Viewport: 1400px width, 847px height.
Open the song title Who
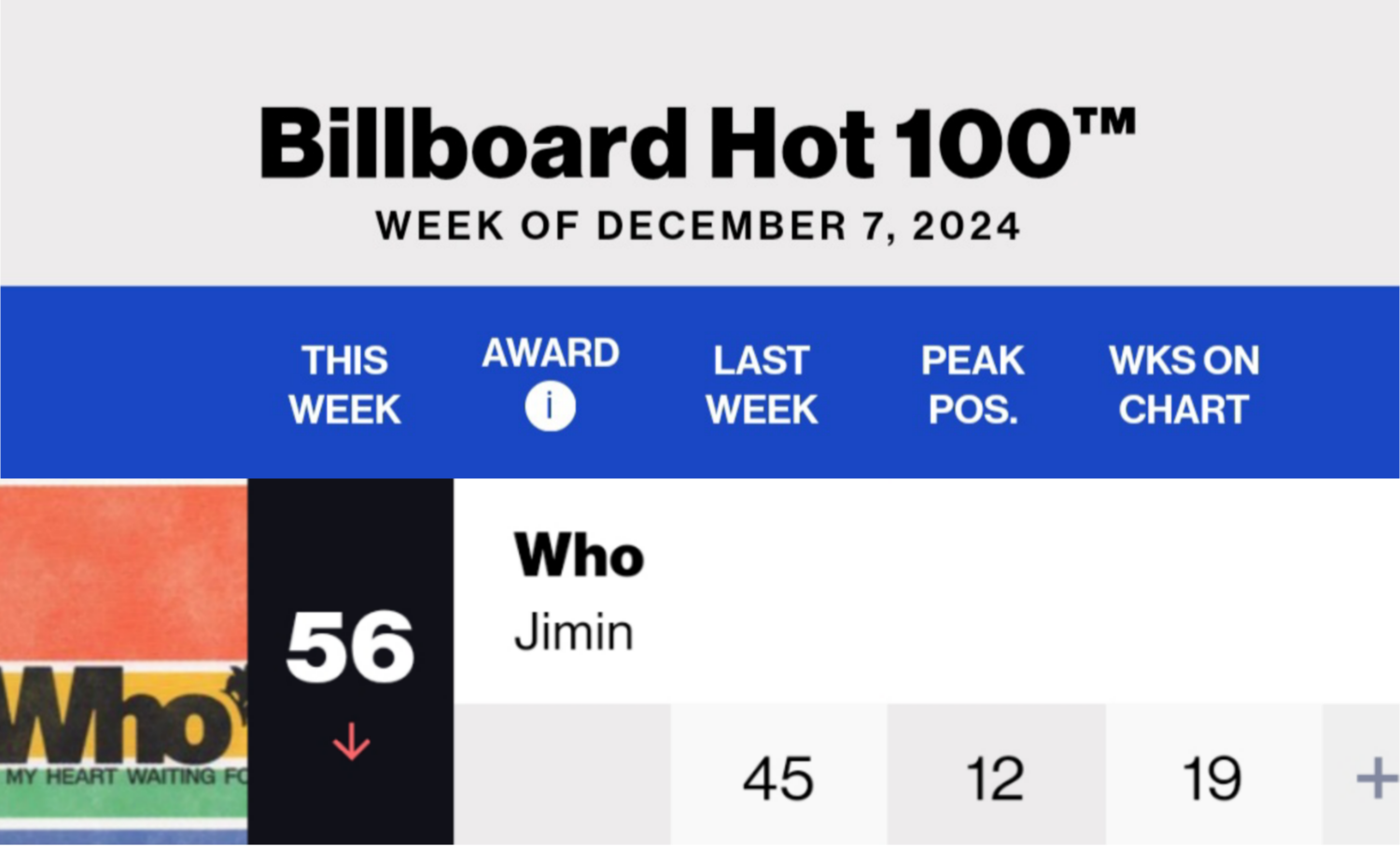point(579,556)
